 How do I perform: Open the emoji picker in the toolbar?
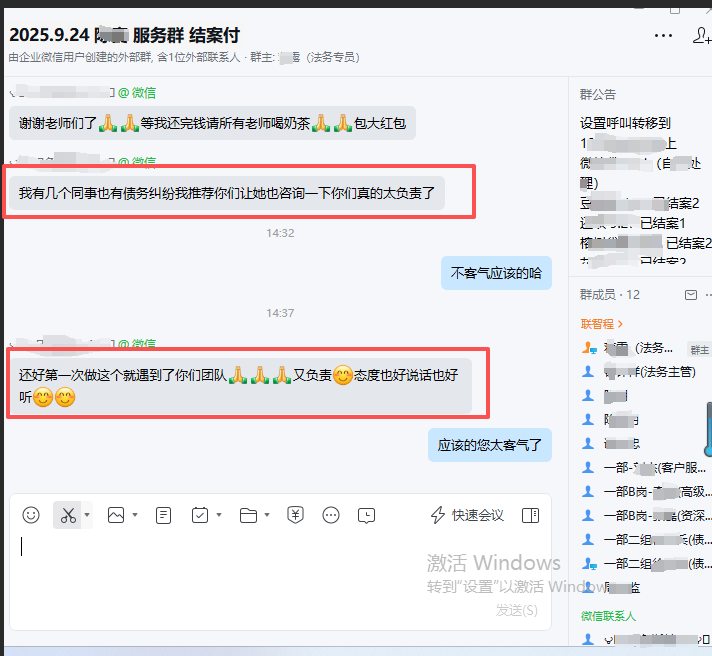[31, 515]
